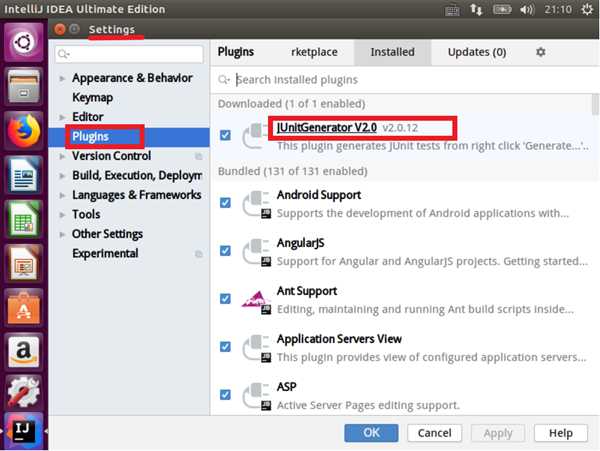
Task: Click Application Servers View plugin icon
Action: pyautogui.click(x=256, y=348)
